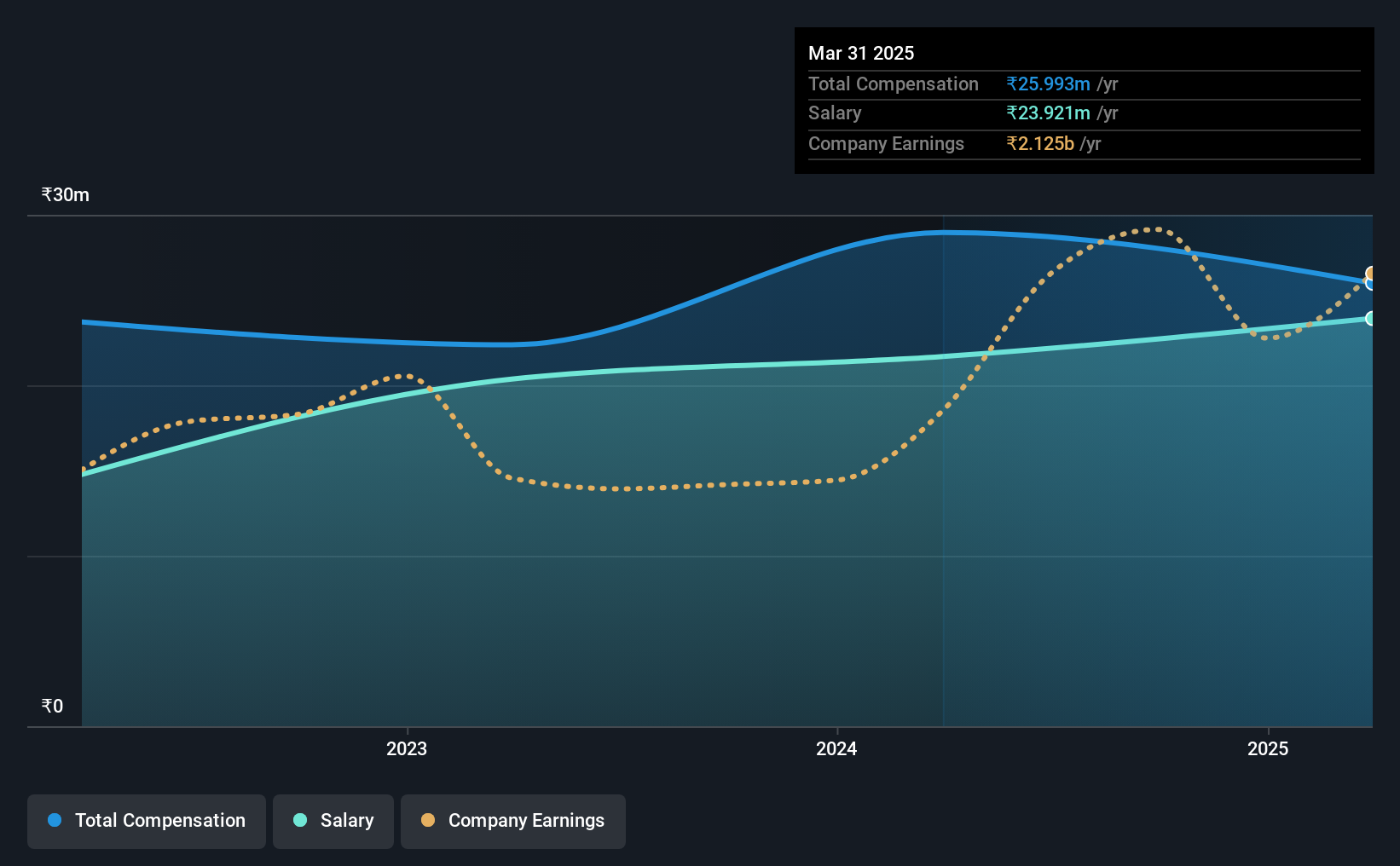1400x866 pixels.
Task: Click the teal Salary legend dot
Action: [300, 820]
